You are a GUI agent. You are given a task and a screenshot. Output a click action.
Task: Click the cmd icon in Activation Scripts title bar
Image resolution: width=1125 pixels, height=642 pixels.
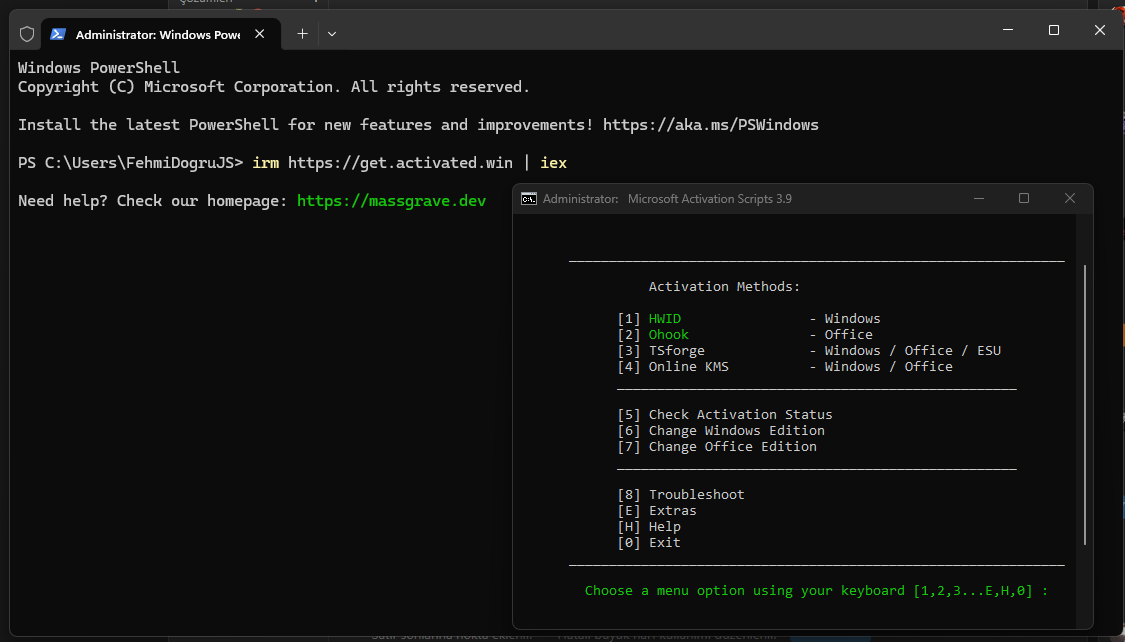pos(529,199)
